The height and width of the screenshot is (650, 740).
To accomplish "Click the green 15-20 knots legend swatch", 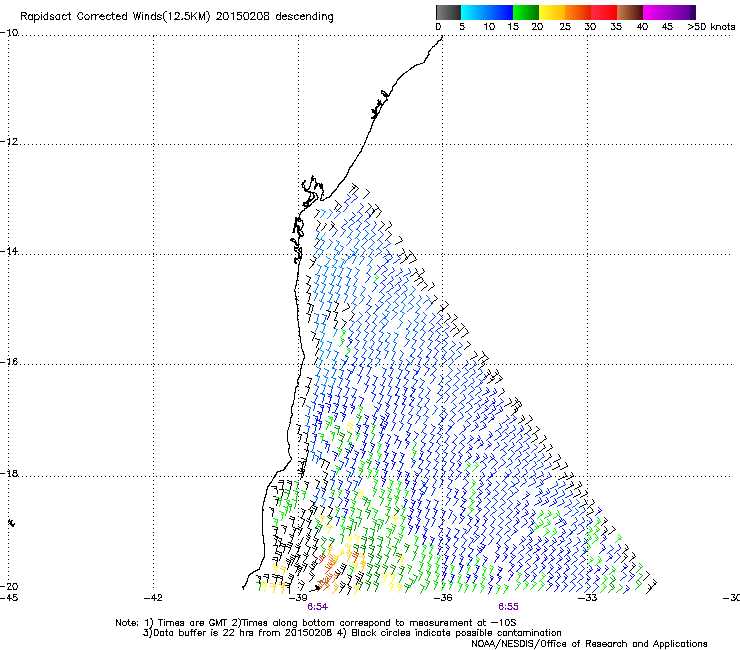I will click(x=526, y=12).
